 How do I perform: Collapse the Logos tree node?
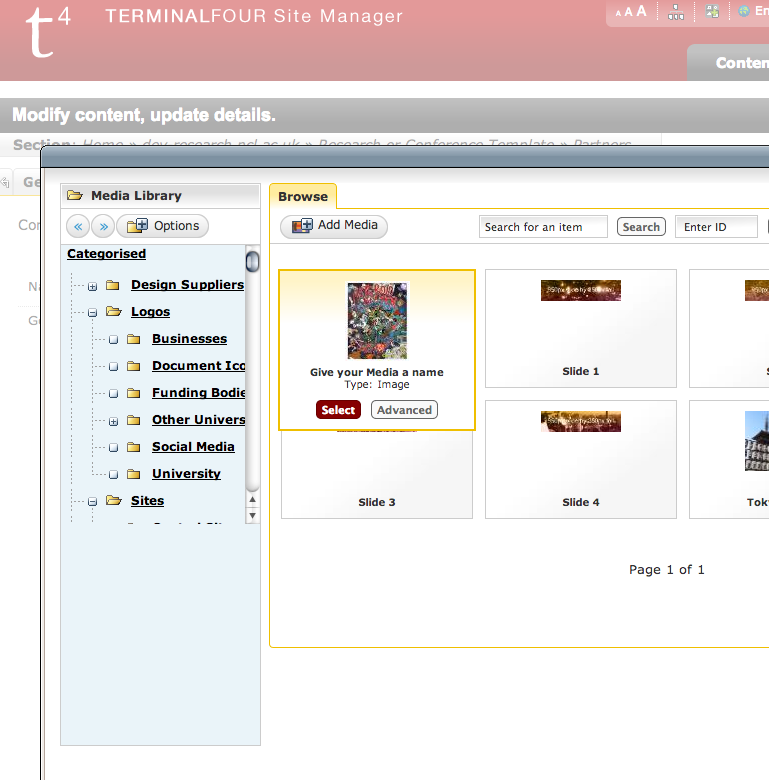[x=92, y=313]
